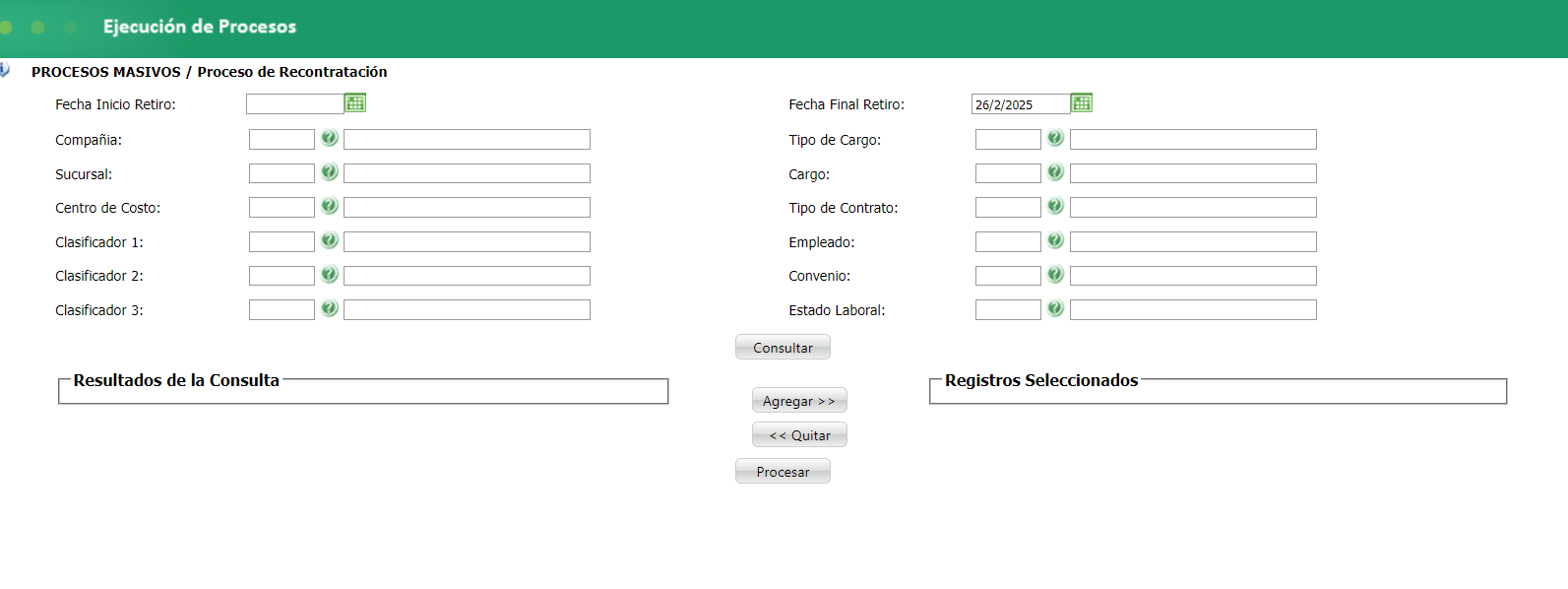This screenshot has height=589, width=1568.
Task: Open the Fecha Inicio Retiro calendar picker
Action: coord(355,103)
